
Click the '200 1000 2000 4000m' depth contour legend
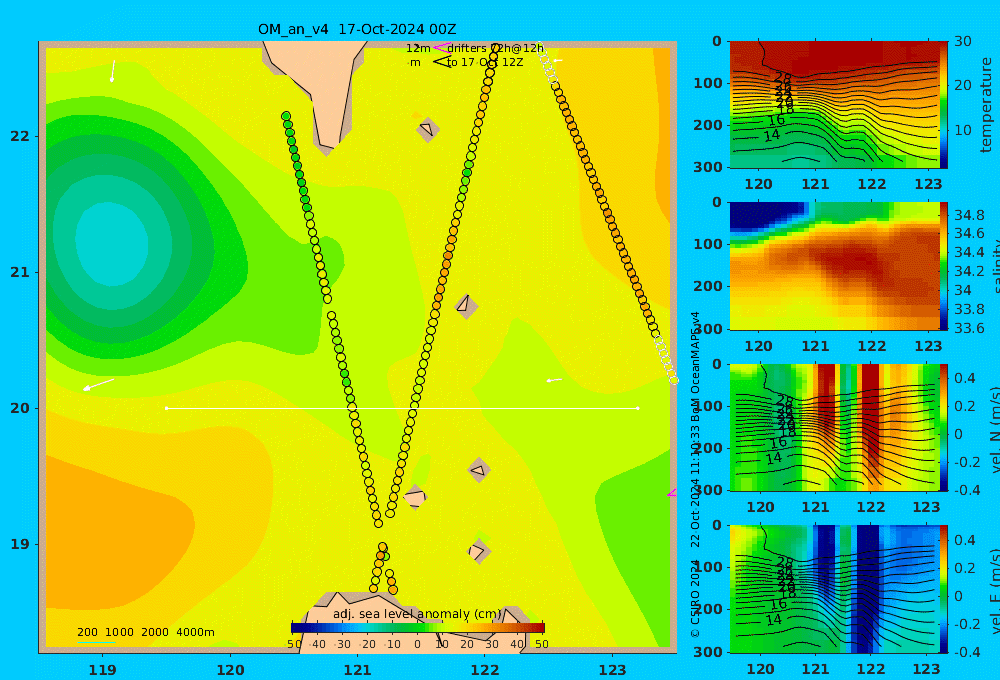tap(145, 632)
